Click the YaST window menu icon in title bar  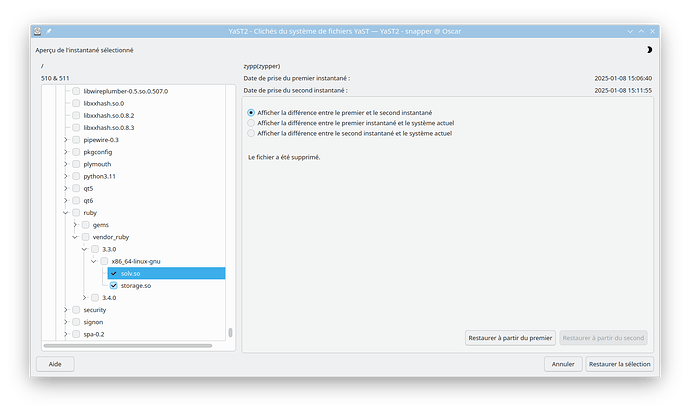click(37, 31)
